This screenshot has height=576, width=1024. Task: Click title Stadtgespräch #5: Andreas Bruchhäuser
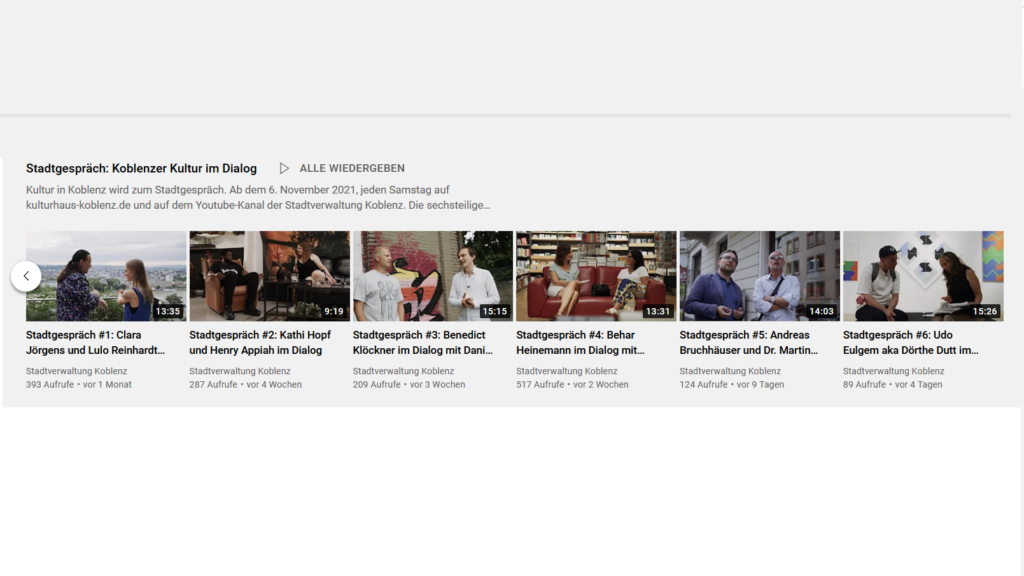pos(748,342)
